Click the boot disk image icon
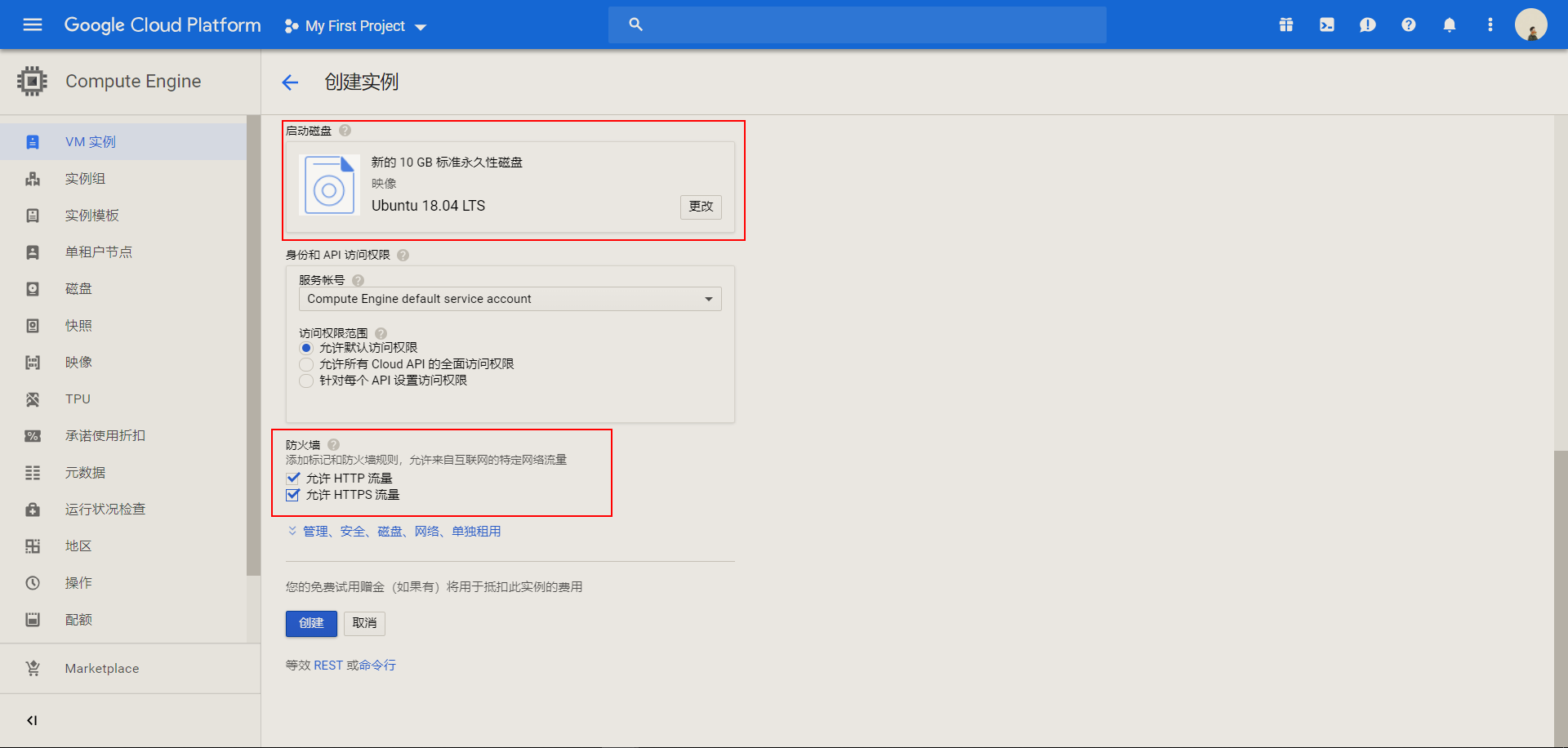 (329, 185)
